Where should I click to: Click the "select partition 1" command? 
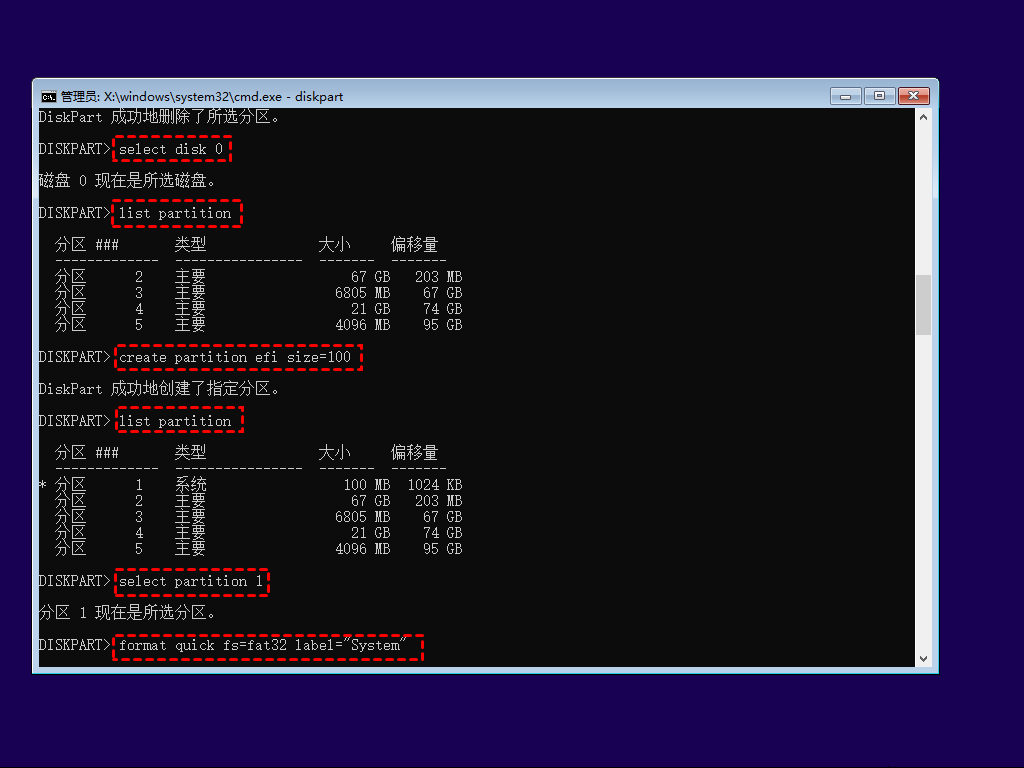pos(191,581)
